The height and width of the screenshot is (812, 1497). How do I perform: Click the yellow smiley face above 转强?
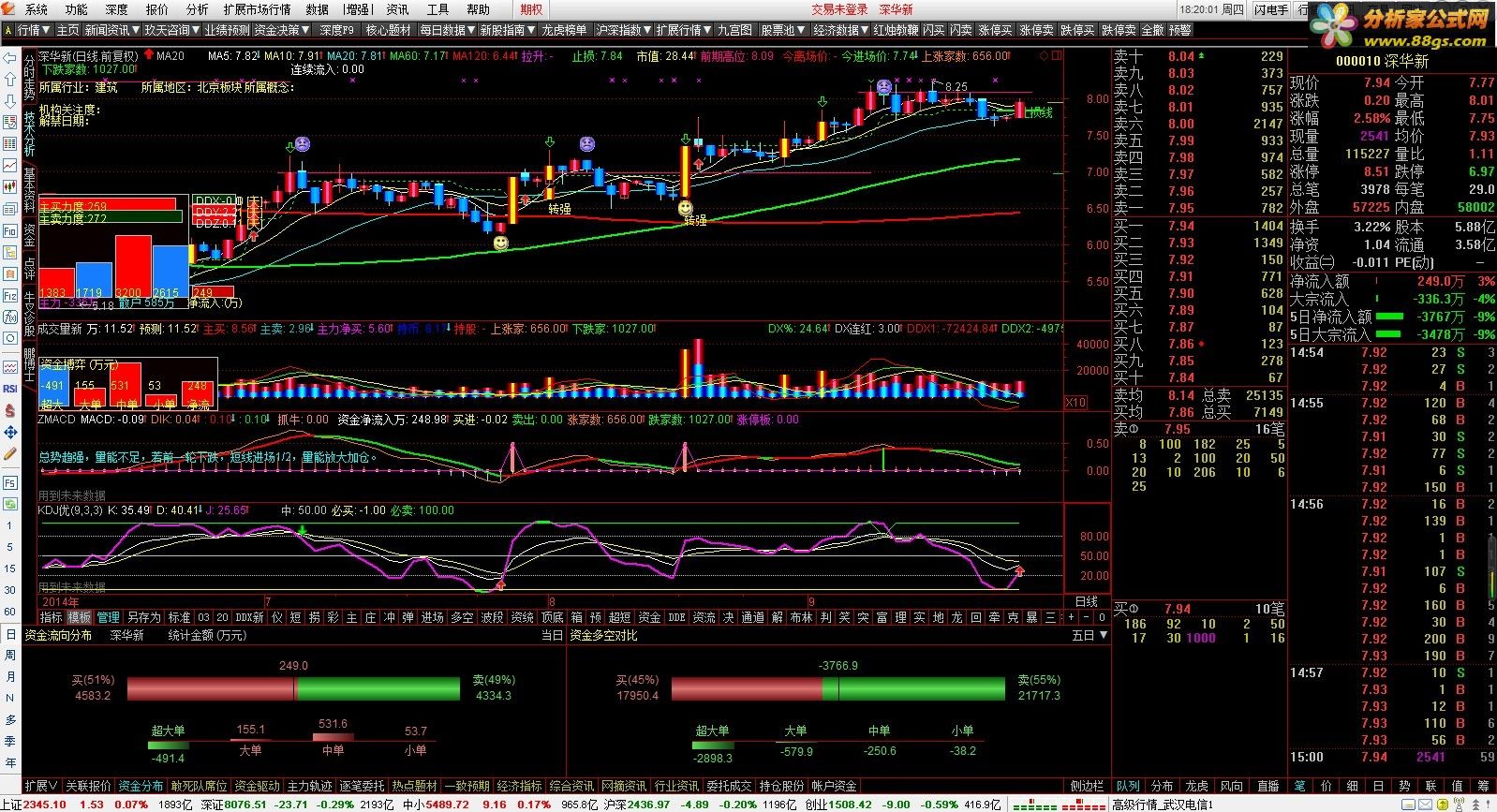tap(686, 208)
